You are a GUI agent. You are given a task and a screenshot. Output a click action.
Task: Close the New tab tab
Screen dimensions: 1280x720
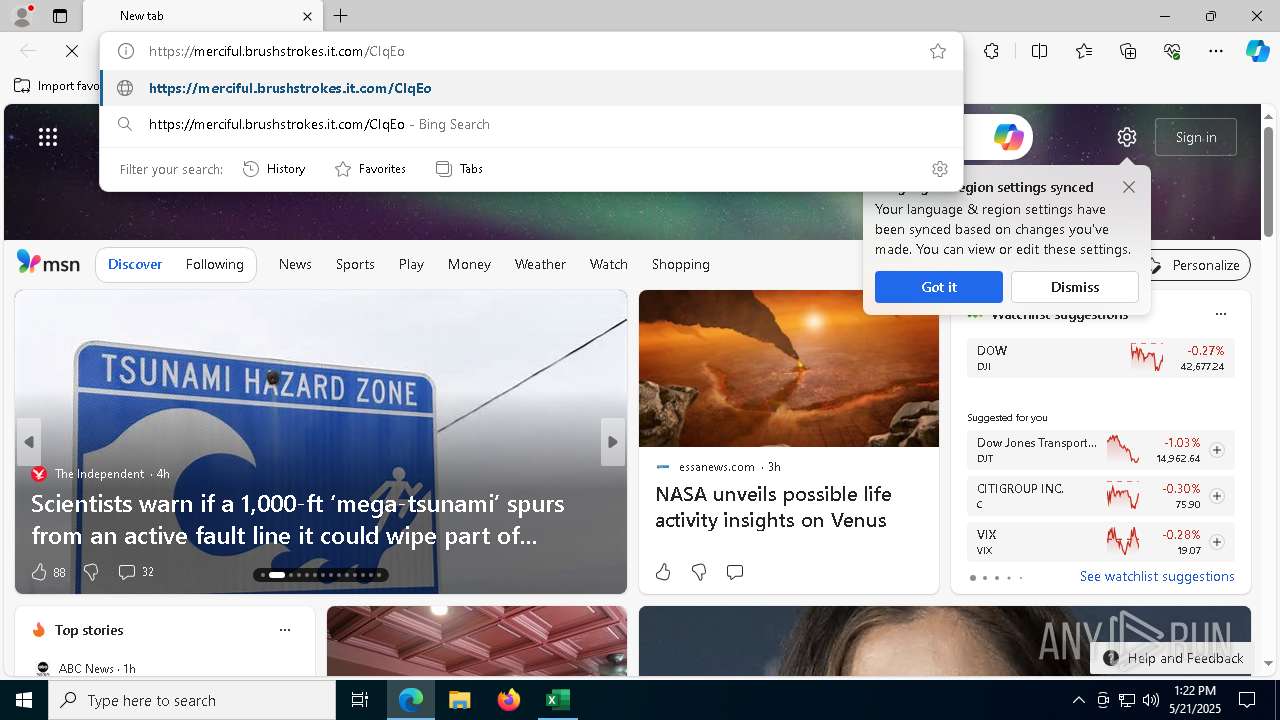point(307,16)
